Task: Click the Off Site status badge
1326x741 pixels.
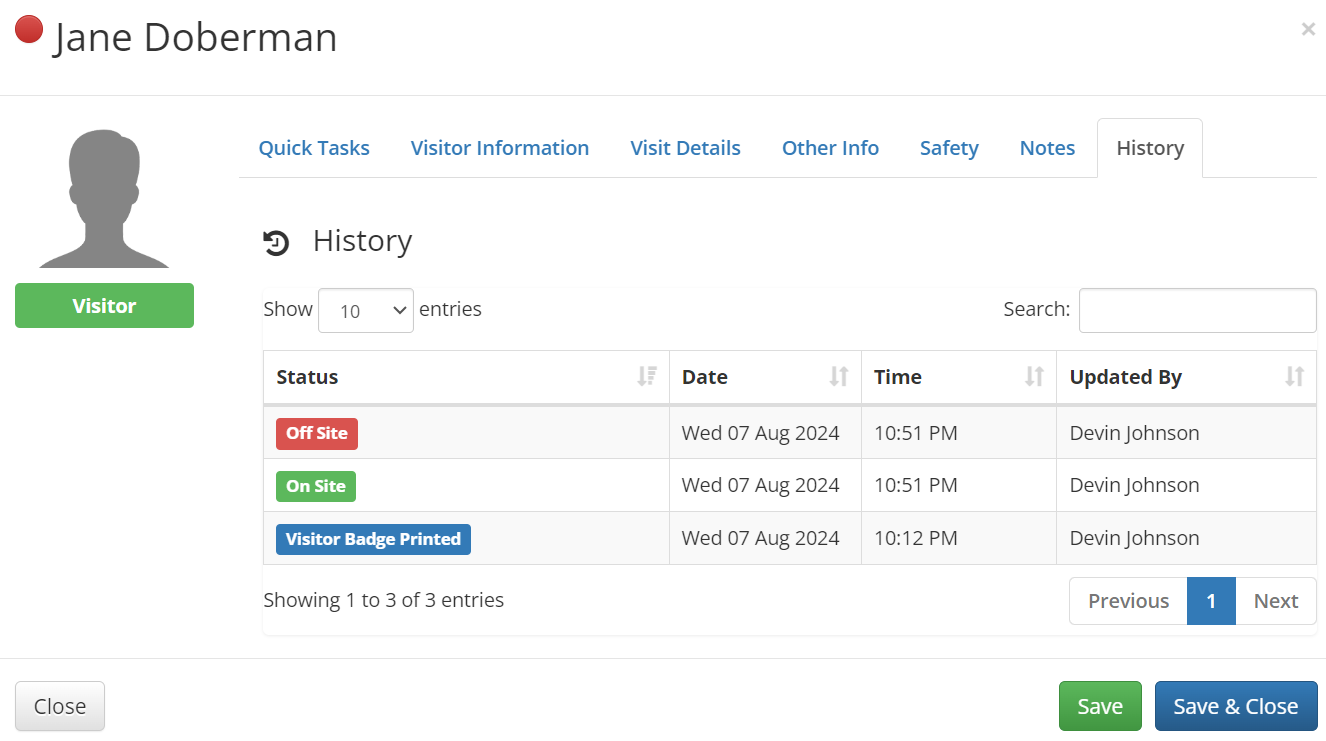Action: point(316,433)
